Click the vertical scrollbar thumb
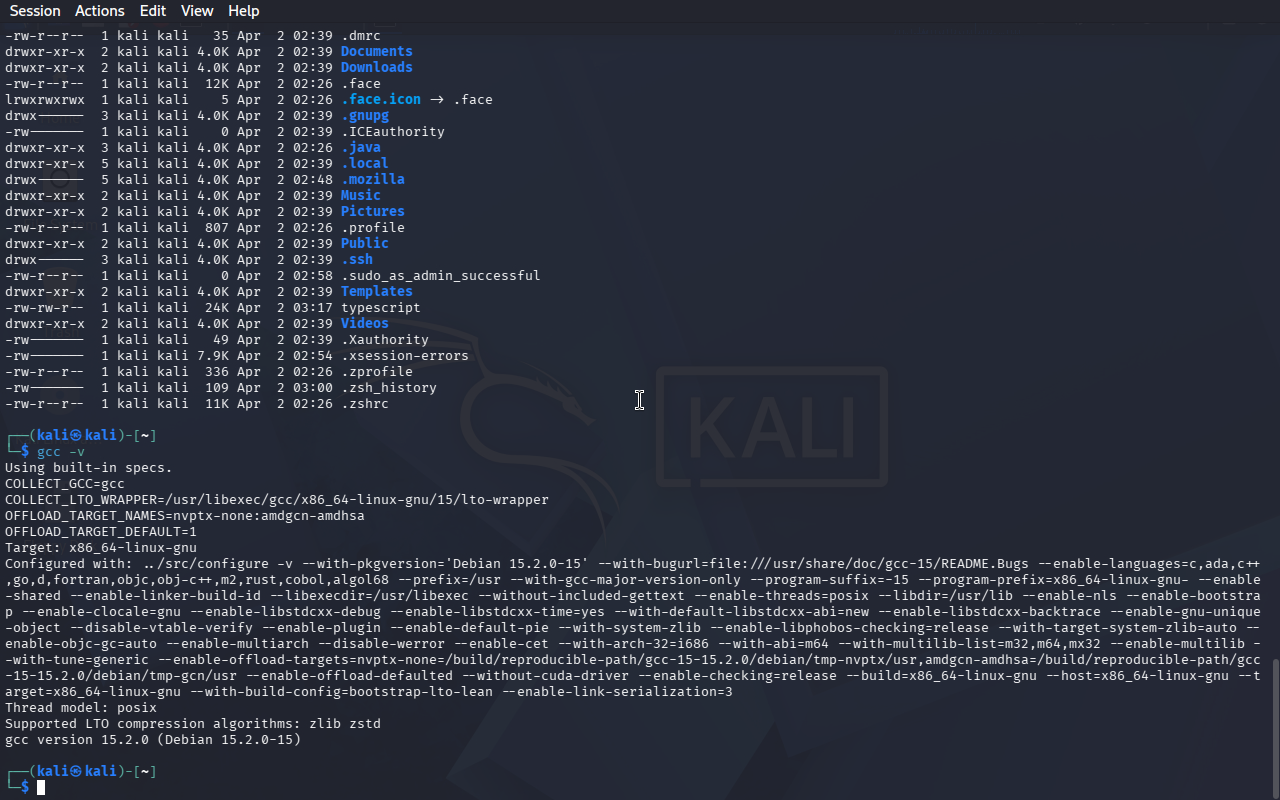This screenshot has height=800, width=1280. (1275, 727)
